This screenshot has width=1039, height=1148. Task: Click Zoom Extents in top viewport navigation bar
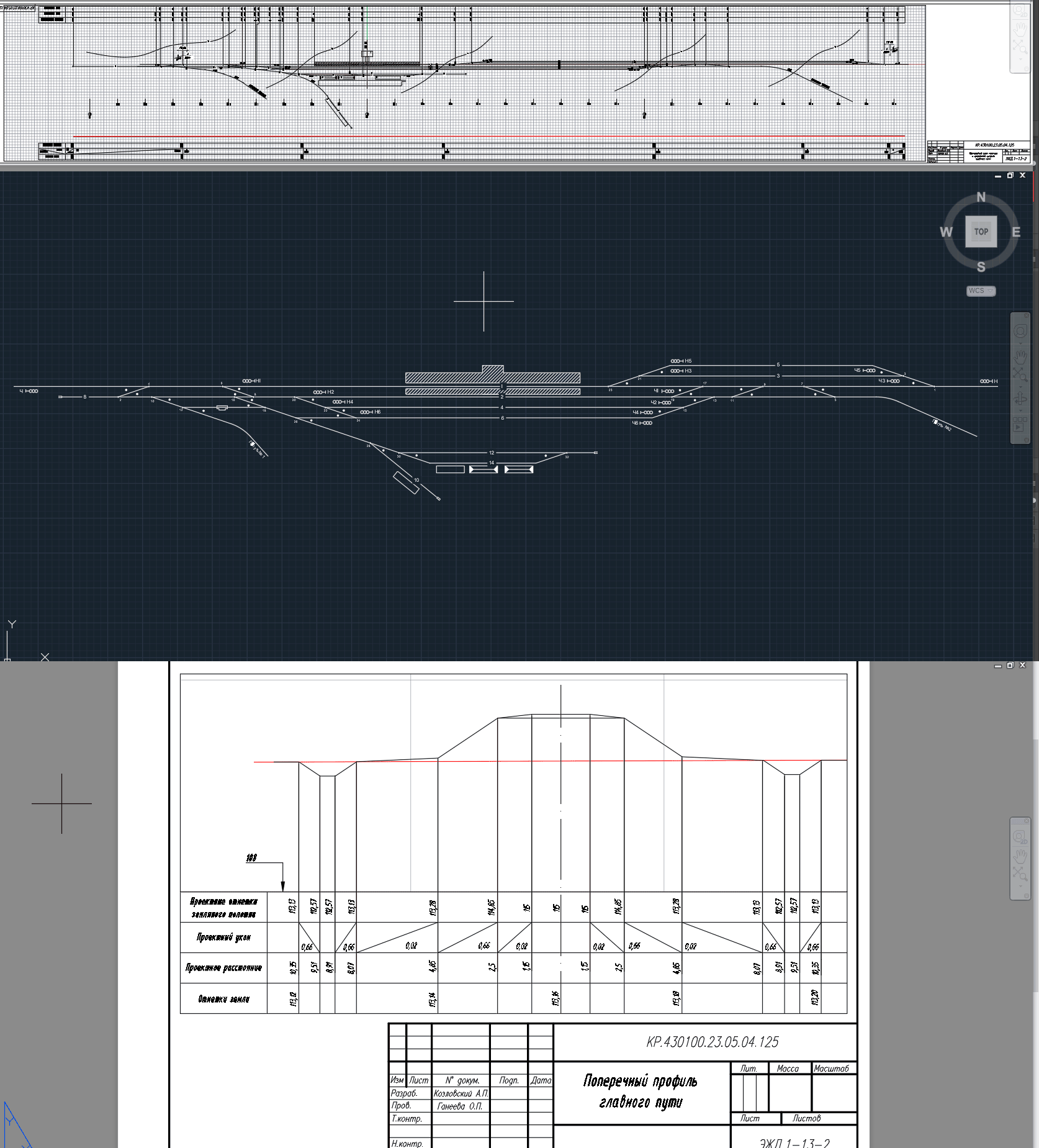pos(1020,46)
